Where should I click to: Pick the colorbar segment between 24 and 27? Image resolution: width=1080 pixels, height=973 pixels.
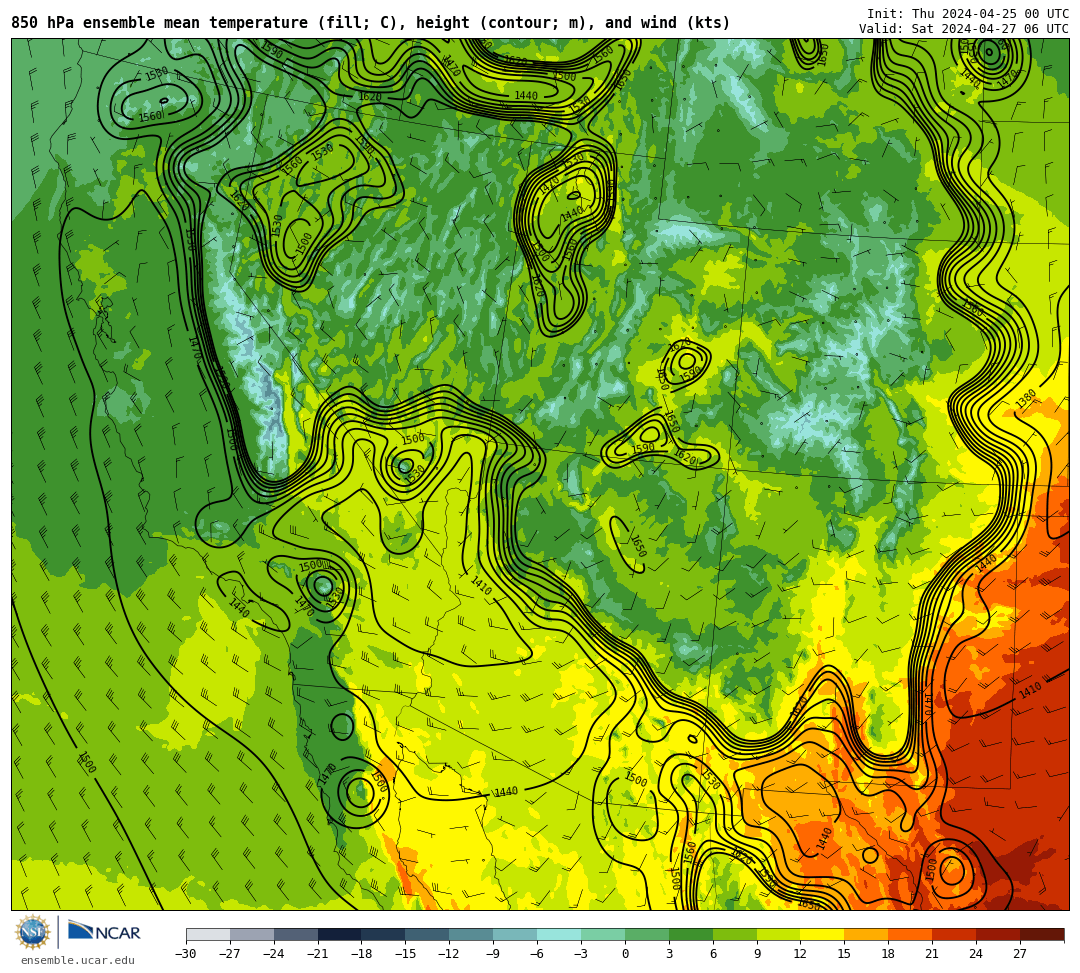pyautogui.click(x=999, y=934)
